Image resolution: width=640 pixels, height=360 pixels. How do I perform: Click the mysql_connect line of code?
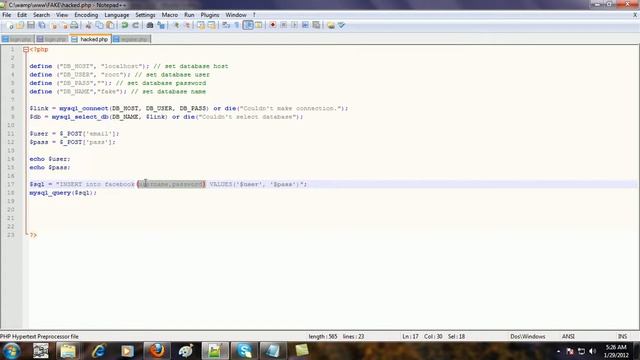click(x=189, y=108)
